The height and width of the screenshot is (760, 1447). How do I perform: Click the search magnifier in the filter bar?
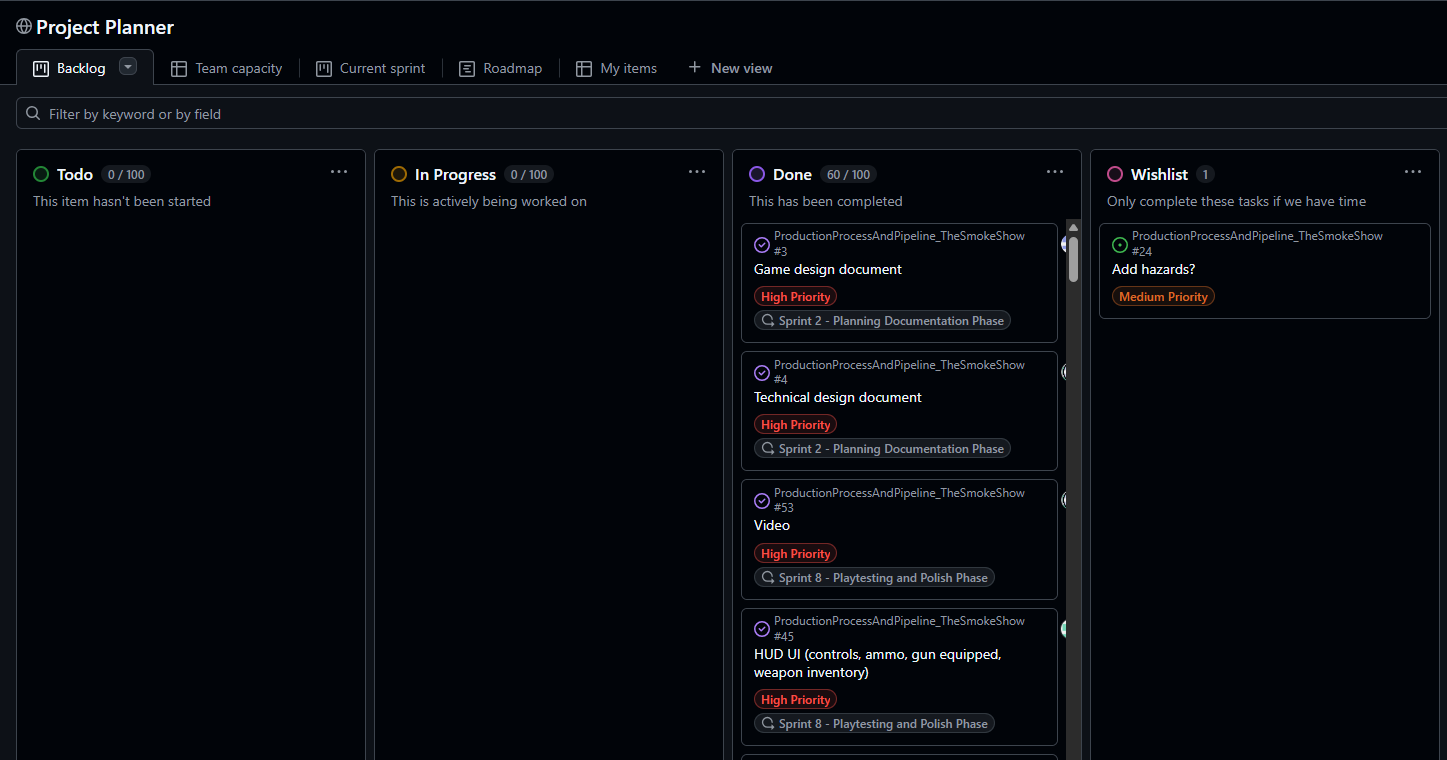pos(33,113)
